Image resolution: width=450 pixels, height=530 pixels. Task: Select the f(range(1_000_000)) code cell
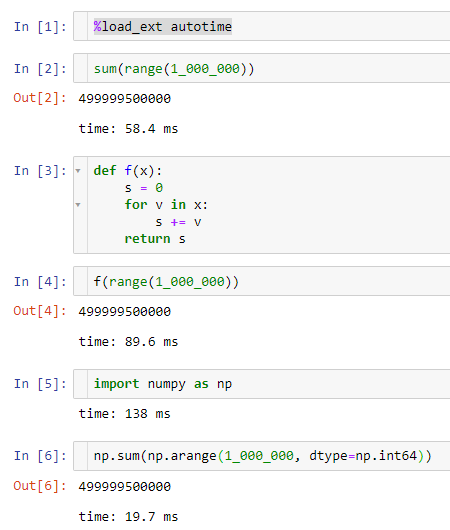click(x=262, y=281)
